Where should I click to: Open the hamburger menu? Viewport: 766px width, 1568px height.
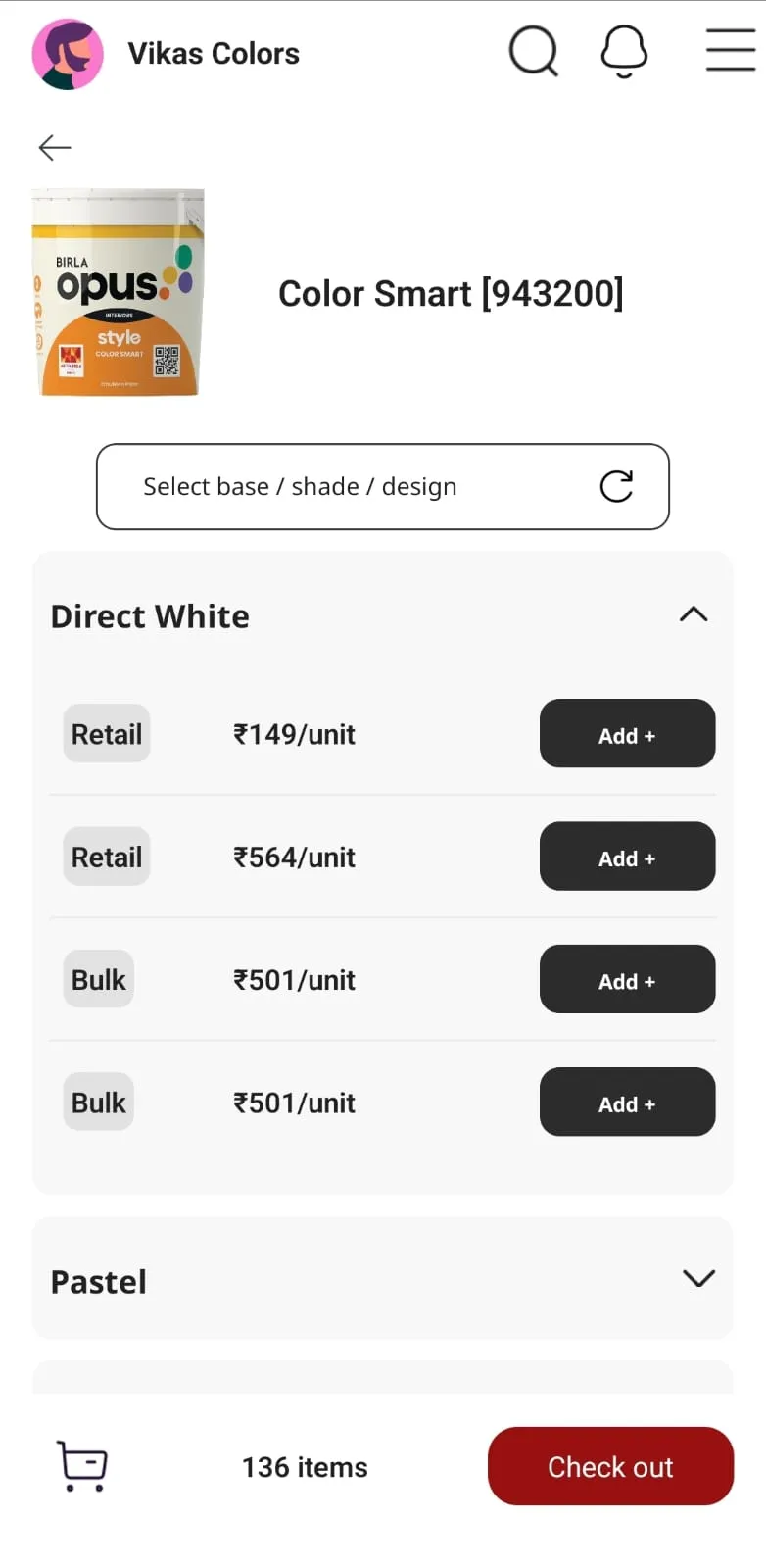[731, 51]
